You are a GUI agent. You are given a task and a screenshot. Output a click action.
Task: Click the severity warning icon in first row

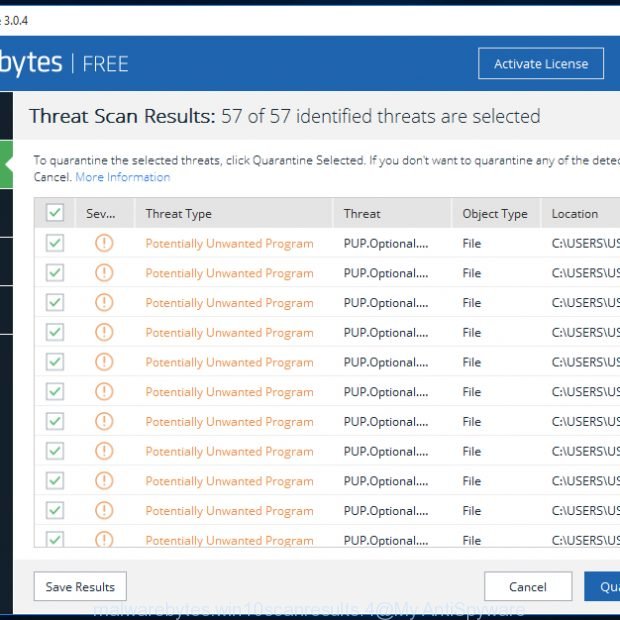click(x=104, y=243)
